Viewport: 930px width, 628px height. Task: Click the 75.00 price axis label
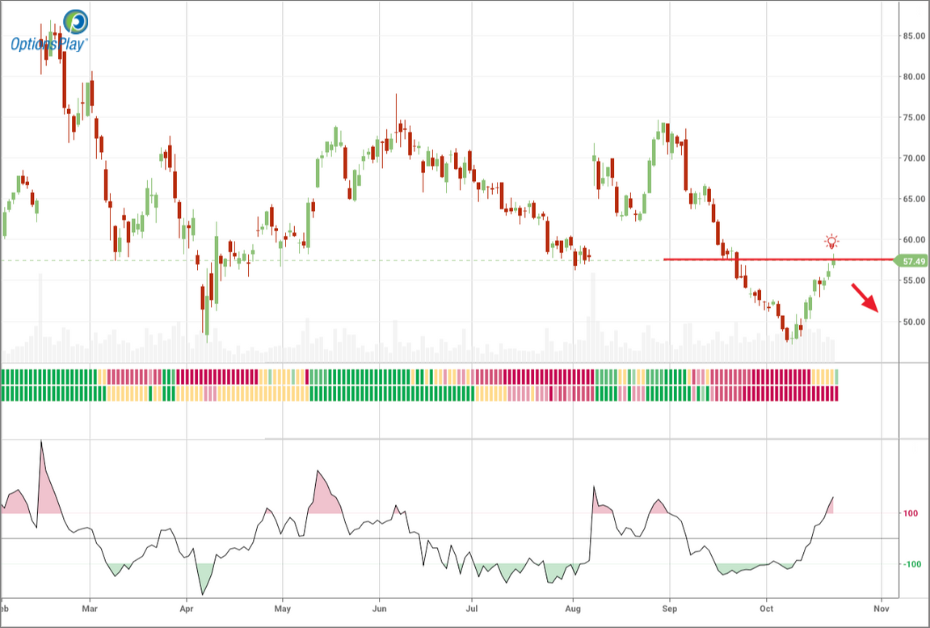pyautogui.click(x=912, y=117)
